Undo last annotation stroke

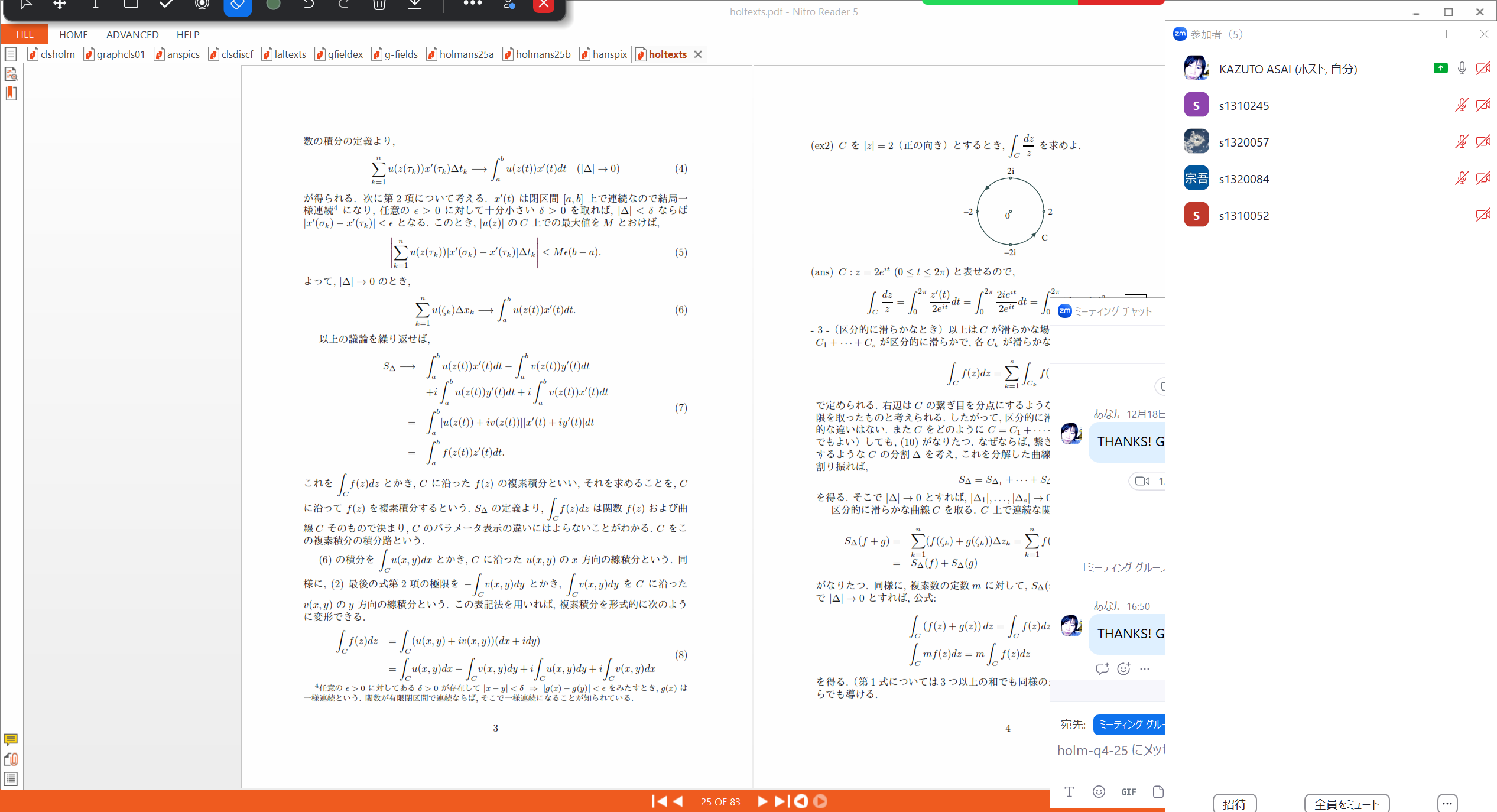pyautogui.click(x=309, y=5)
